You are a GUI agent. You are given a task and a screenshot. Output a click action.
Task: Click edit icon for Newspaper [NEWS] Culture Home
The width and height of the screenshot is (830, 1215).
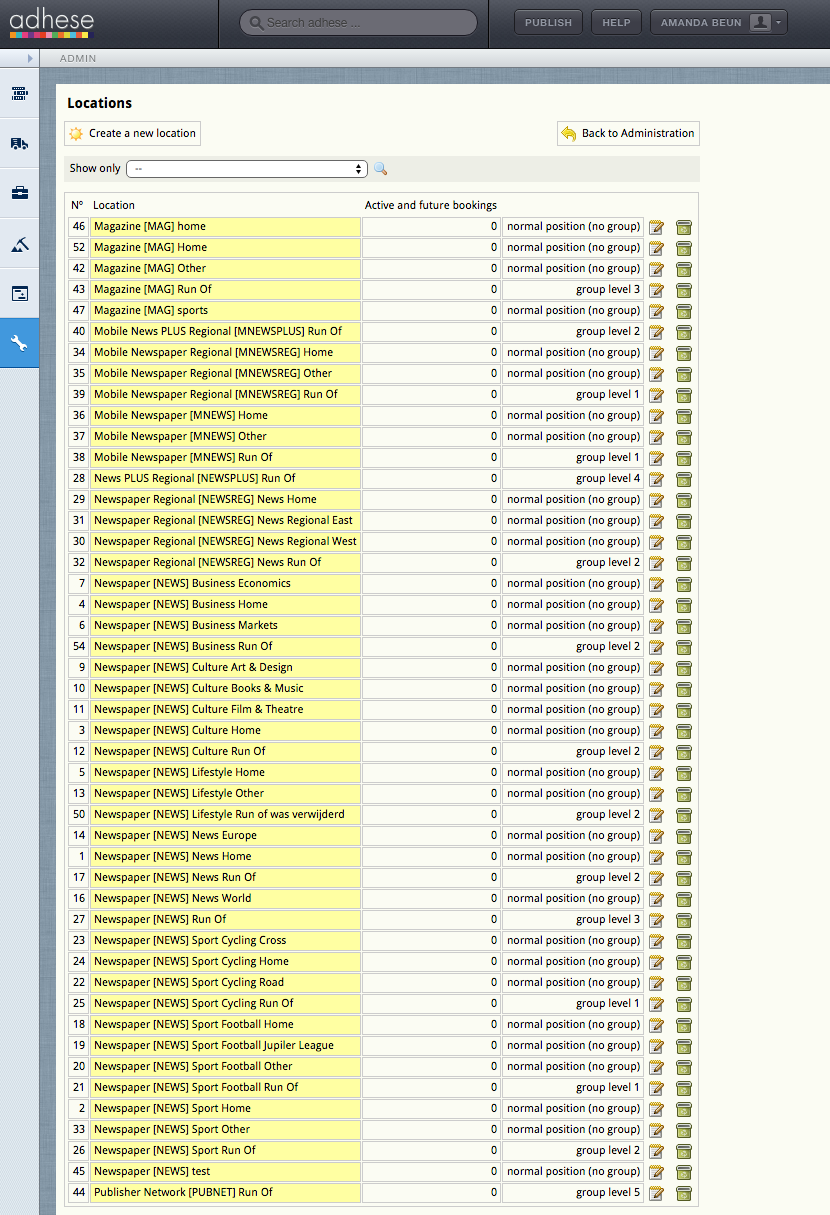point(656,731)
